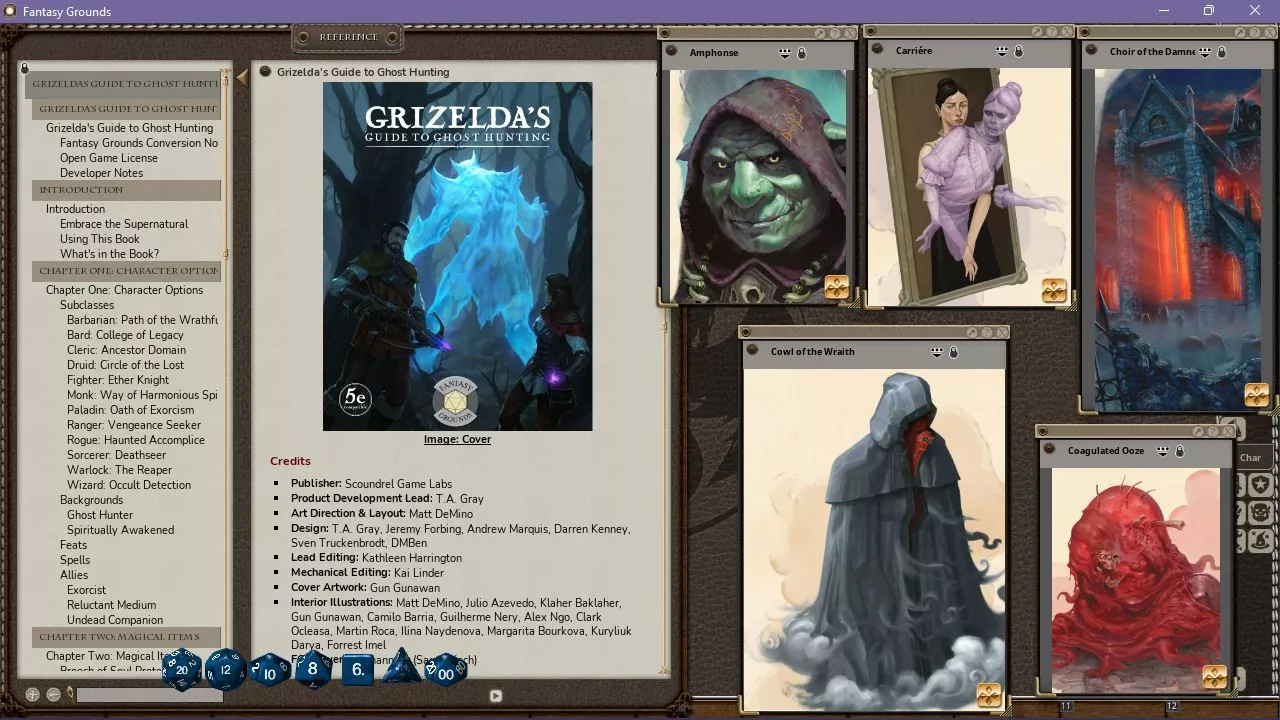Collapse the reference index sidebar arrow
Image resolution: width=1280 pixels, height=720 pixels.
pos(242,77)
